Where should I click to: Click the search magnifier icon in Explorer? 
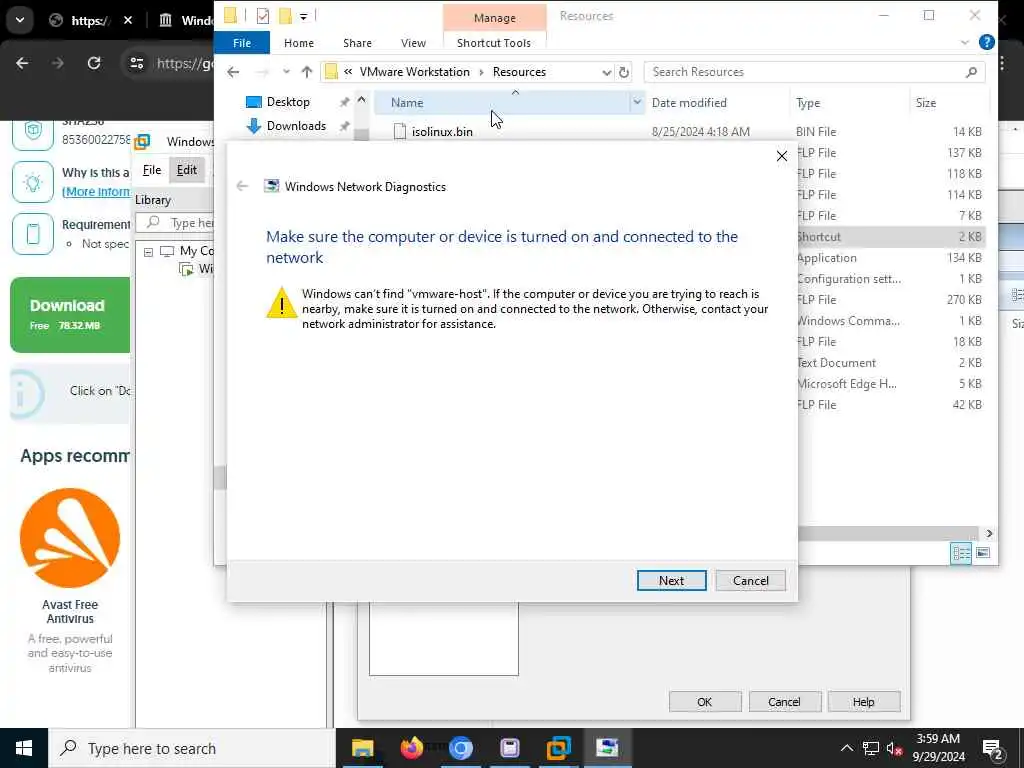(971, 72)
